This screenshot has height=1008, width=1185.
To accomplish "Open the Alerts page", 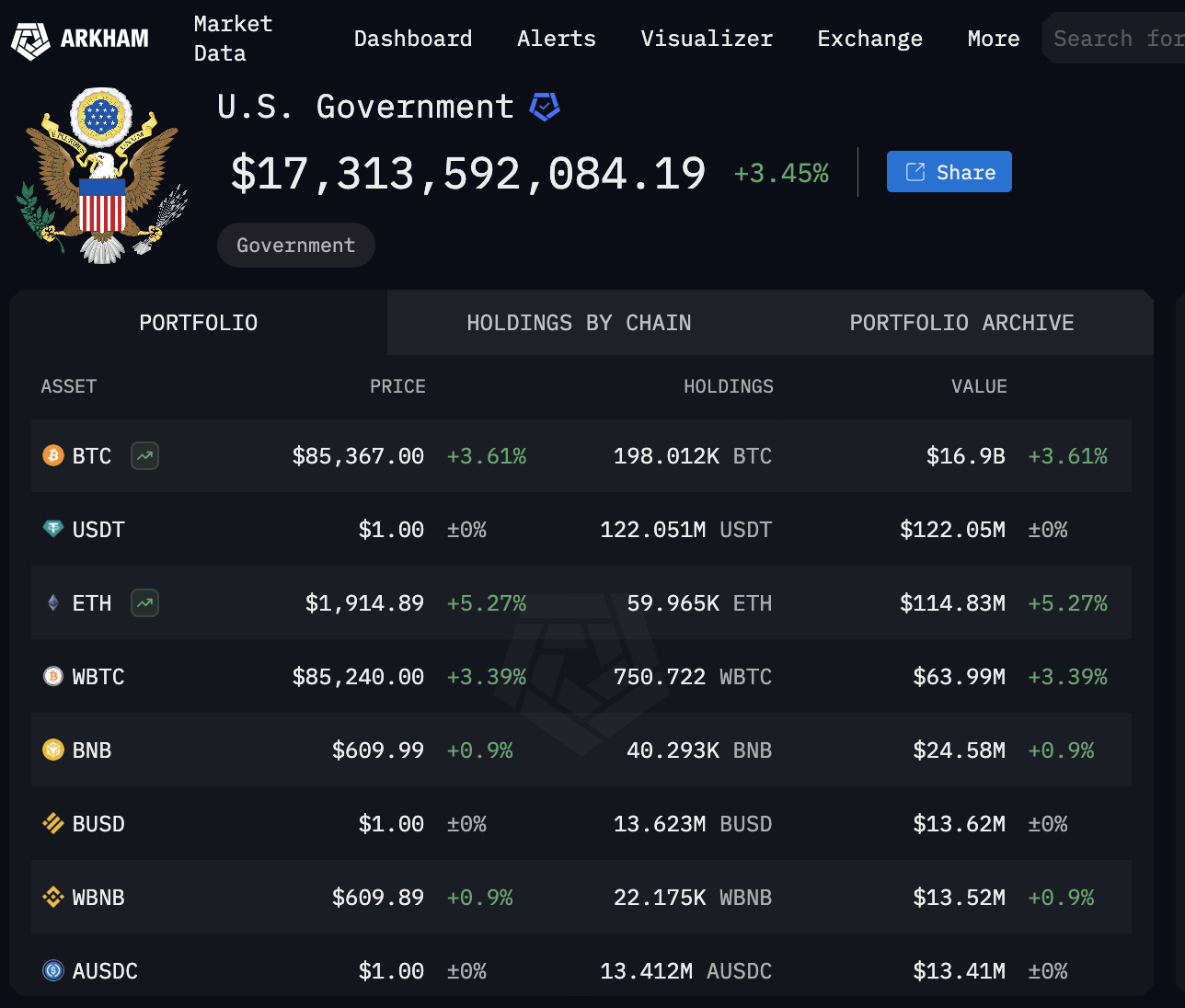I will pos(557,39).
